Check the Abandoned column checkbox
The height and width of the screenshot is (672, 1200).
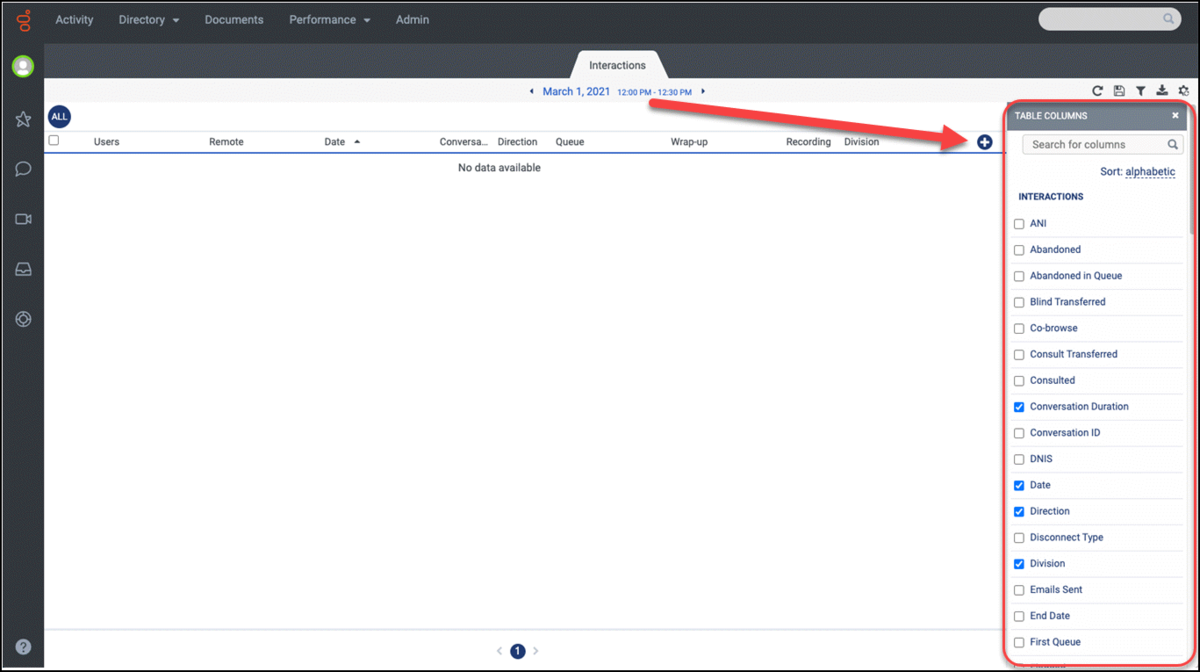pyautogui.click(x=1019, y=250)
